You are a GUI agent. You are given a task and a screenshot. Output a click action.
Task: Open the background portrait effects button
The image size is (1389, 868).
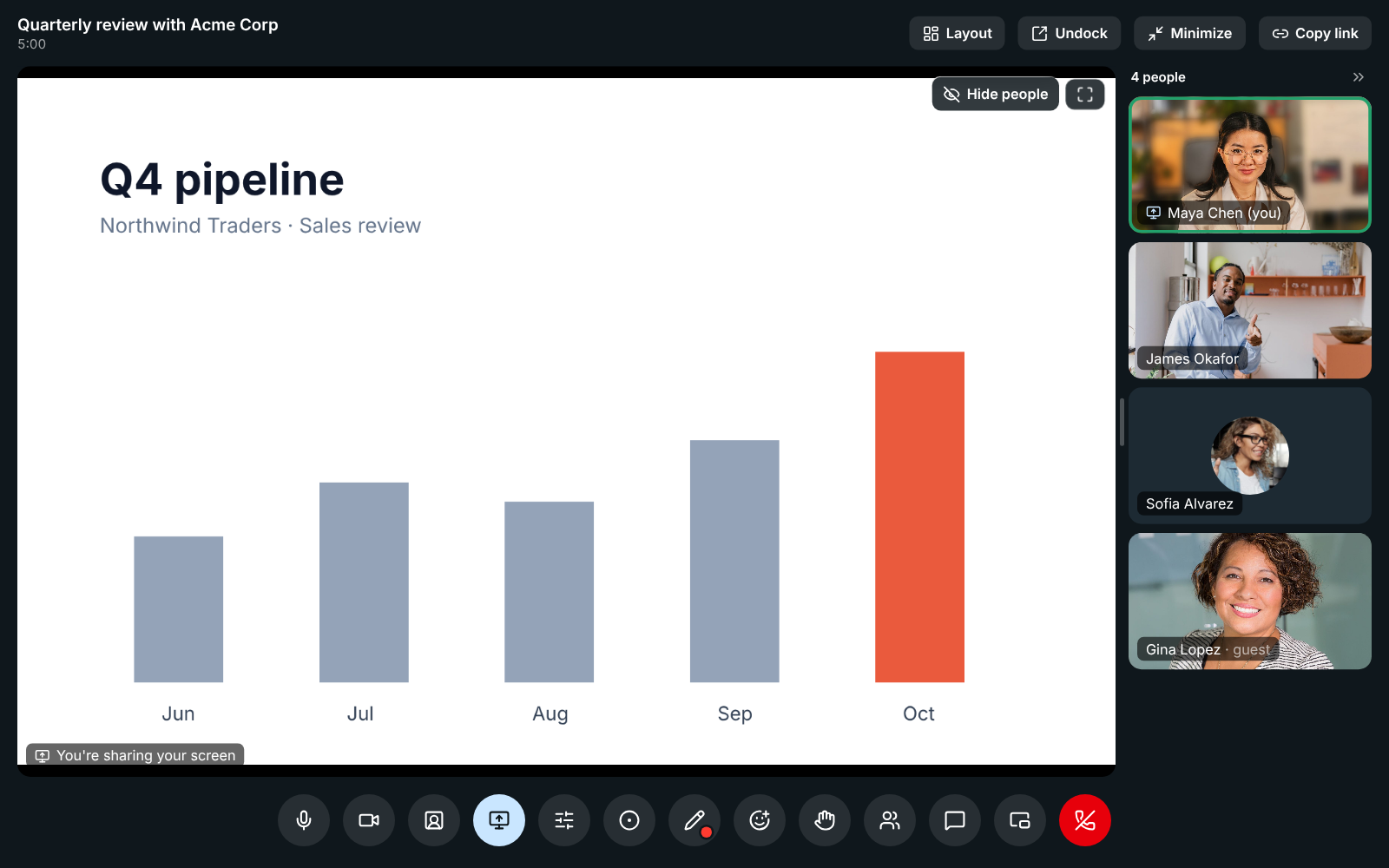[434, 820]
